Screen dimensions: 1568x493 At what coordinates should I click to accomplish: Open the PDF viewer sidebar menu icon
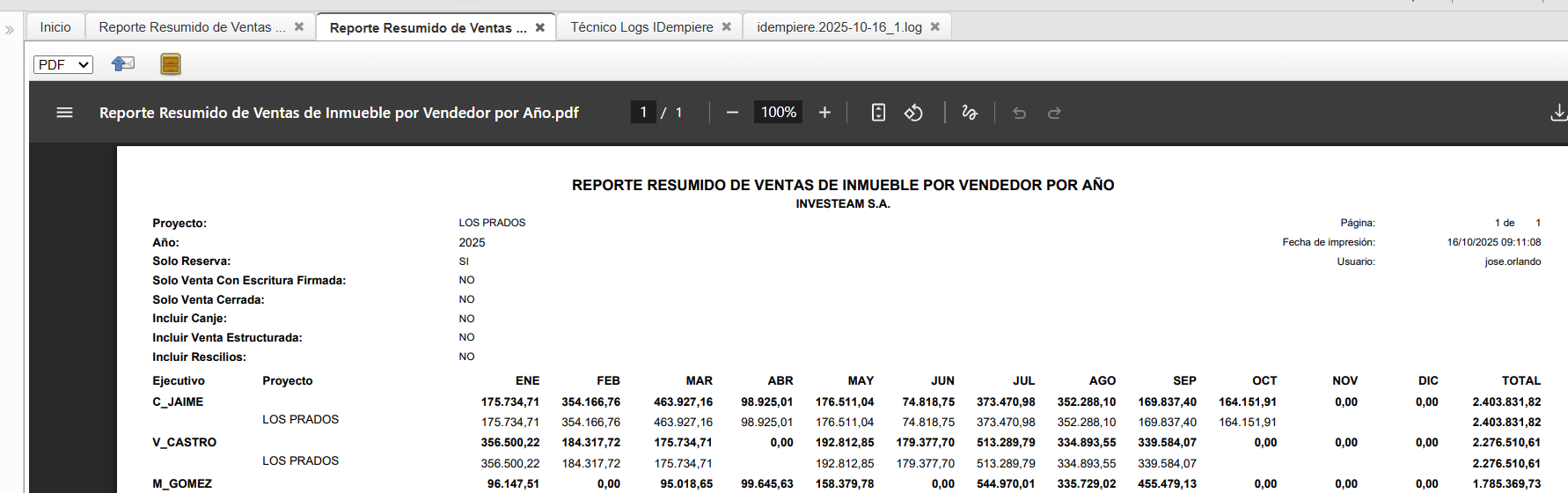pos(64,113)
